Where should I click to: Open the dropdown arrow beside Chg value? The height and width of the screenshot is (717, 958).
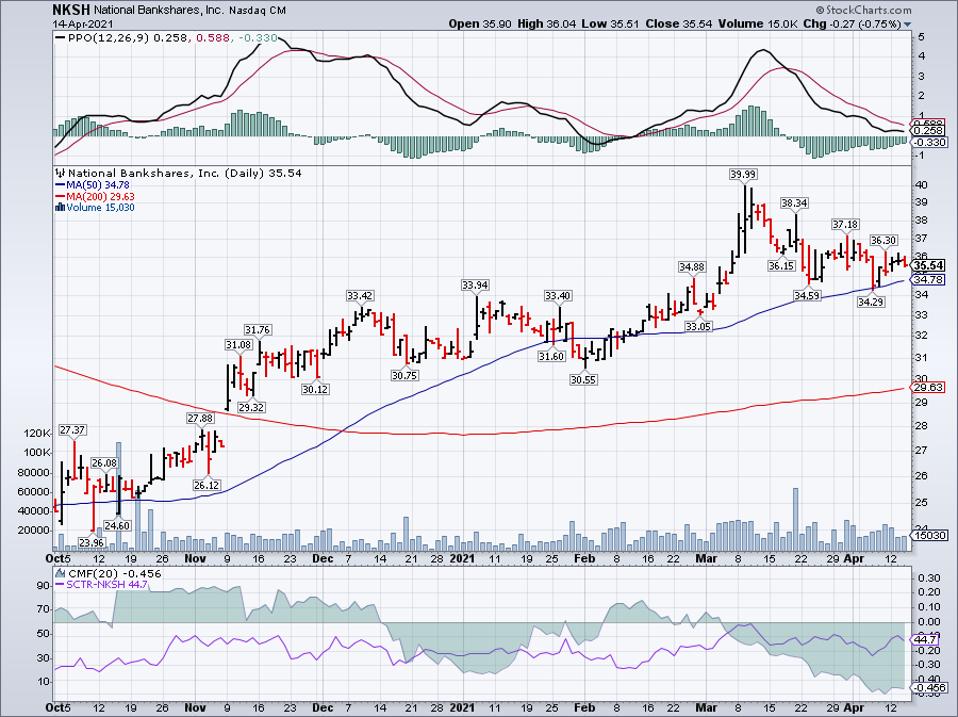tap(907, 24)
